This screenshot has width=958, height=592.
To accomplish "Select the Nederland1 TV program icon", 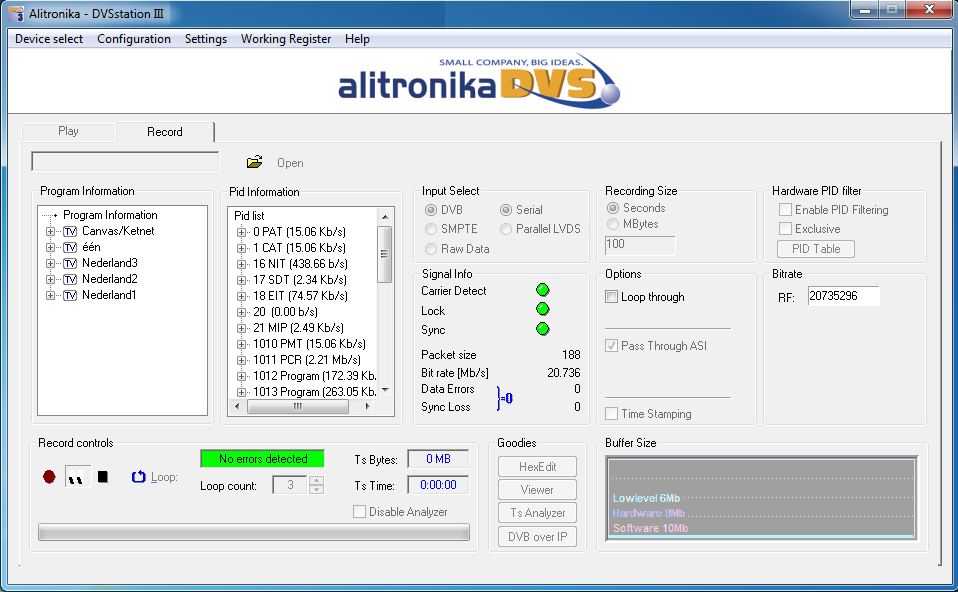I will (x=69, y=295).
